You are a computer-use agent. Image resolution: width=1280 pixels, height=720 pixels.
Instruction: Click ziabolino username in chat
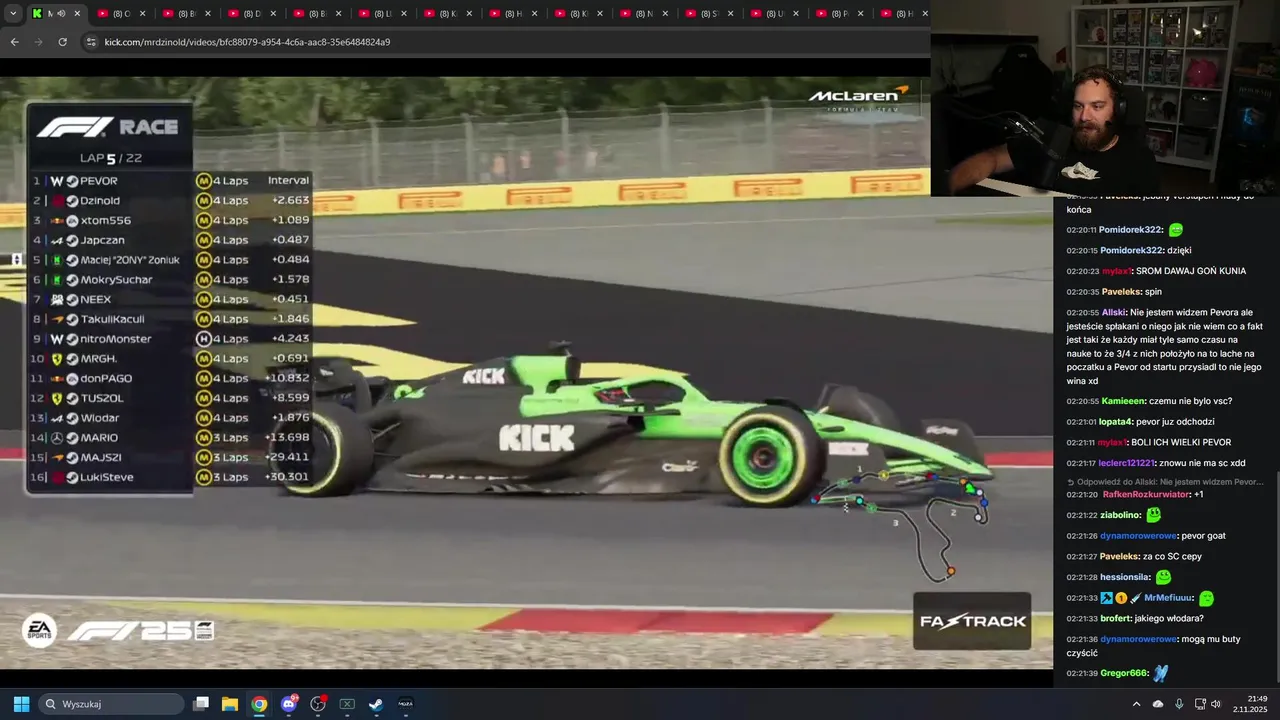[x=1120, y=515]
